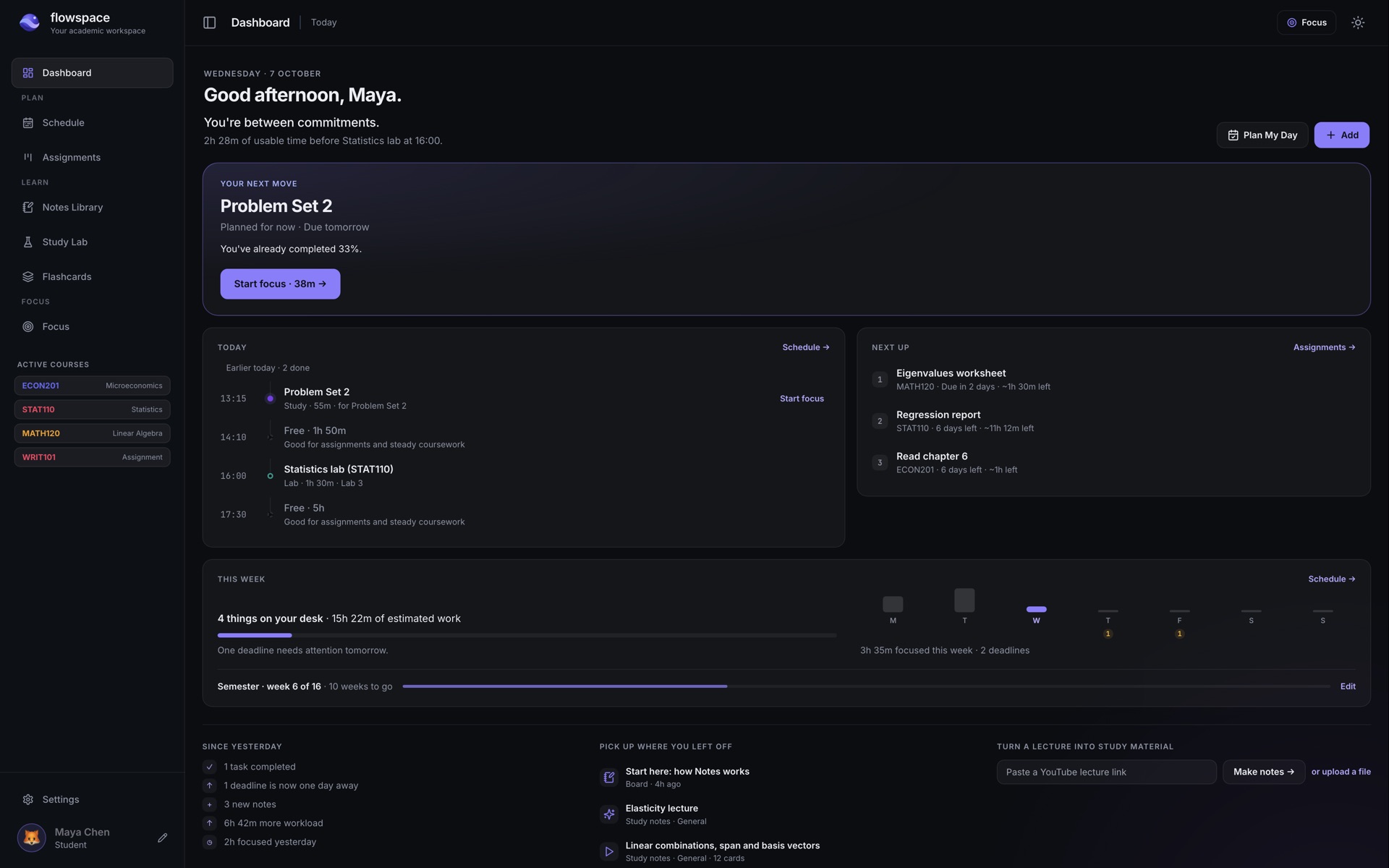The image size is (1389, 868).
Task: Click Maya Chen's fox avatar
Action: pyautogui.click(x=32, y=838)
